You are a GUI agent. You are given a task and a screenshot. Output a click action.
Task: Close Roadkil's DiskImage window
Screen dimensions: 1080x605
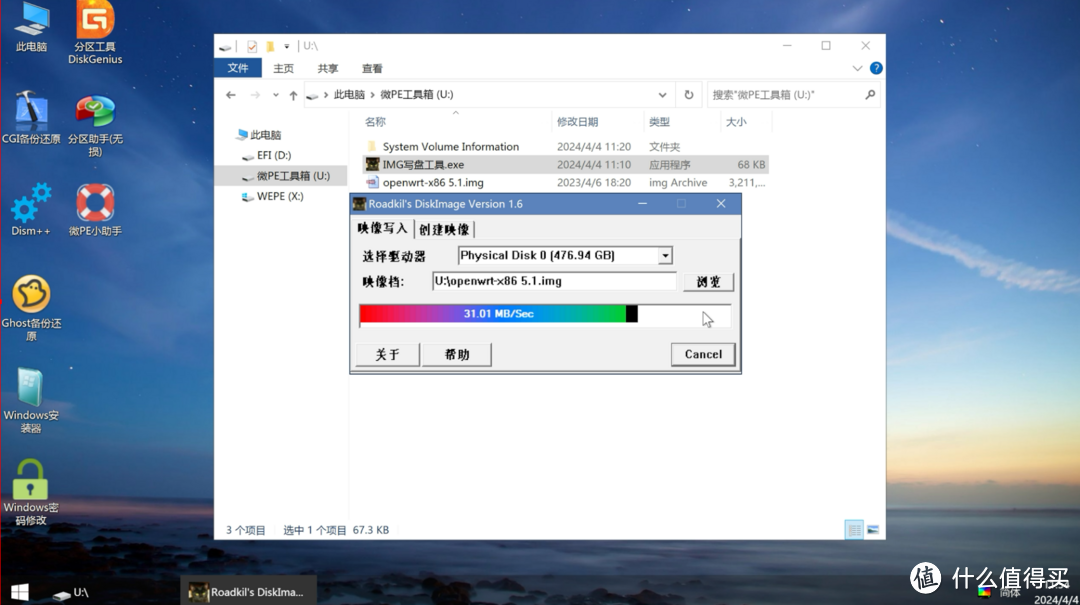click(721, 204)
